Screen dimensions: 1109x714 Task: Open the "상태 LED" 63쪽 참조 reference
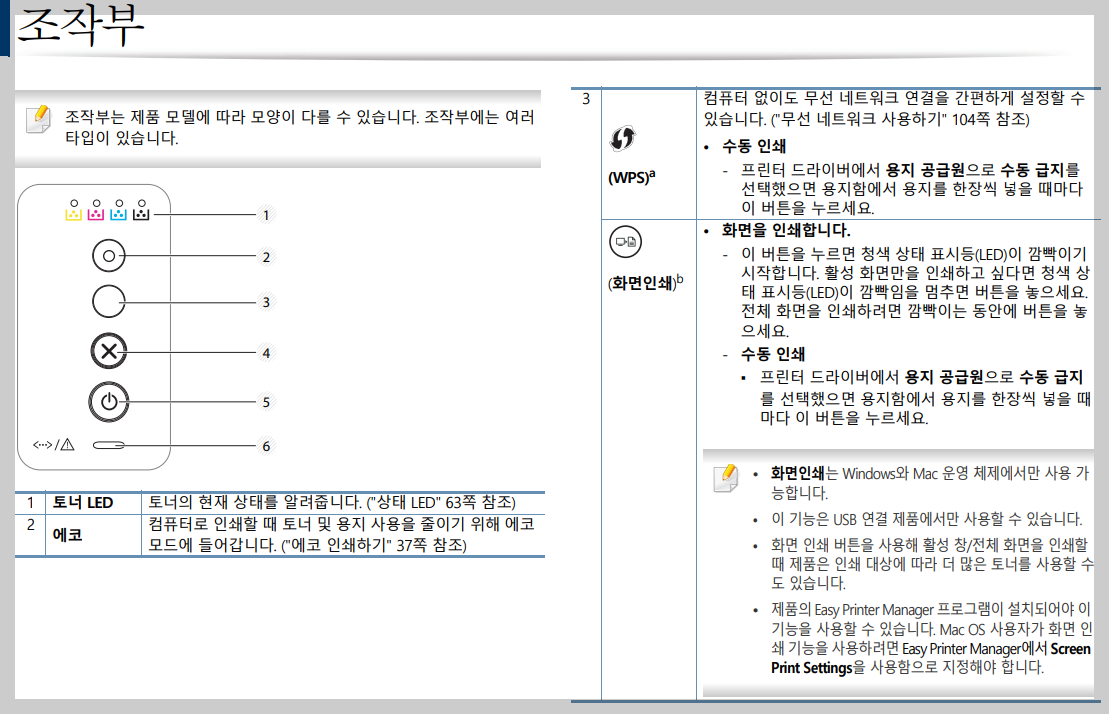tap(441, 503)
